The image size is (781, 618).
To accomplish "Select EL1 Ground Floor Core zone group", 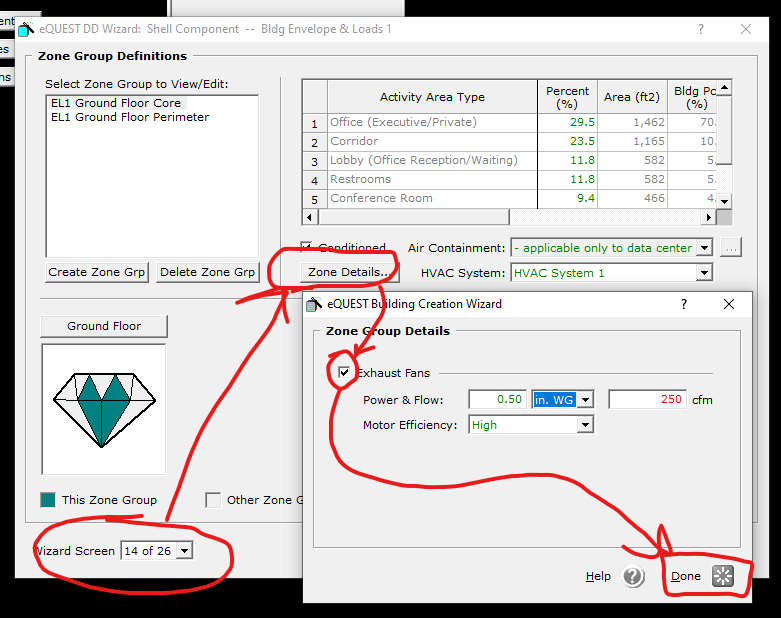I will (116, 103).
